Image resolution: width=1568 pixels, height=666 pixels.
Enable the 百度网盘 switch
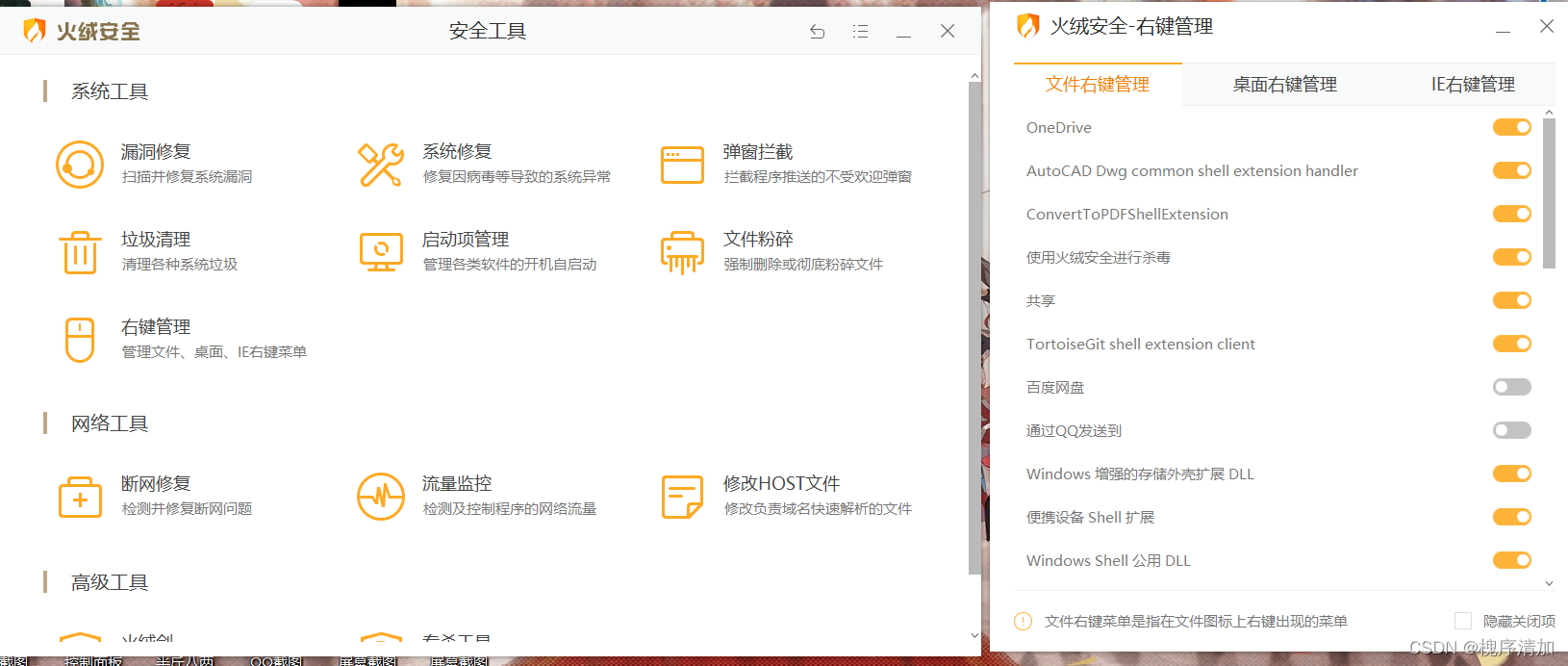coord(1511,387)
